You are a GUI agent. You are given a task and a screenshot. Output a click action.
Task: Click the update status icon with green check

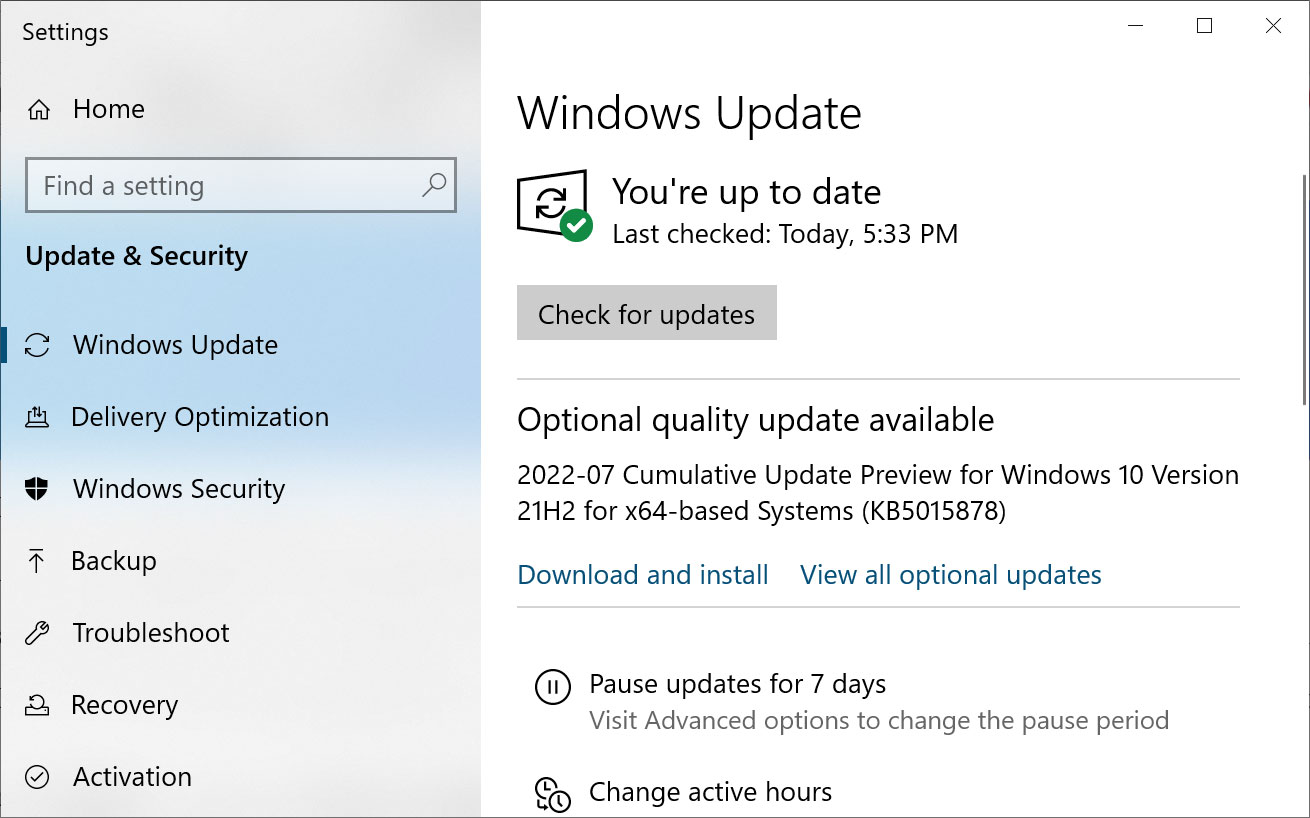[554, 205]
